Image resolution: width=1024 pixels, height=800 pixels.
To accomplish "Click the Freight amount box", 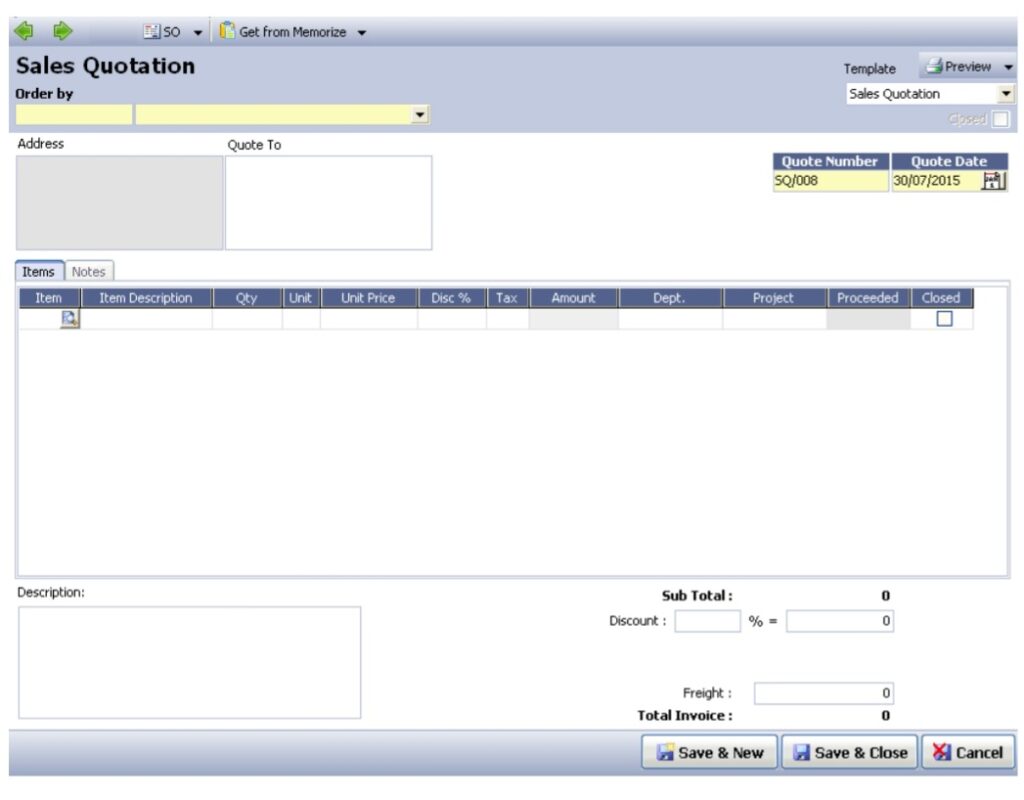I will coord(822,691).
